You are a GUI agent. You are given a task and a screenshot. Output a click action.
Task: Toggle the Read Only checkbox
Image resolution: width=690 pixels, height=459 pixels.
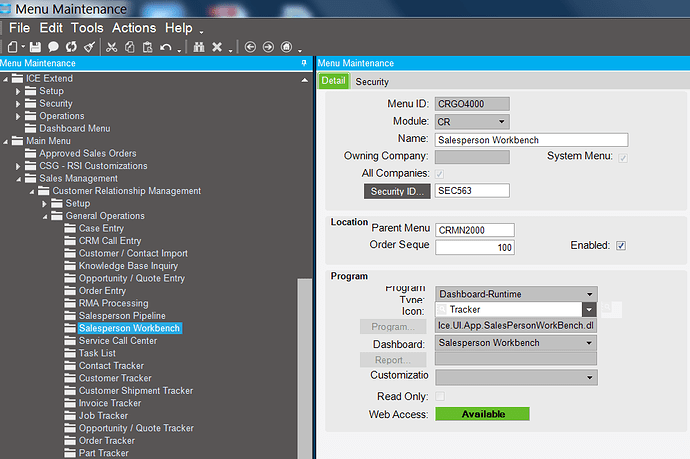pos(440,396)
